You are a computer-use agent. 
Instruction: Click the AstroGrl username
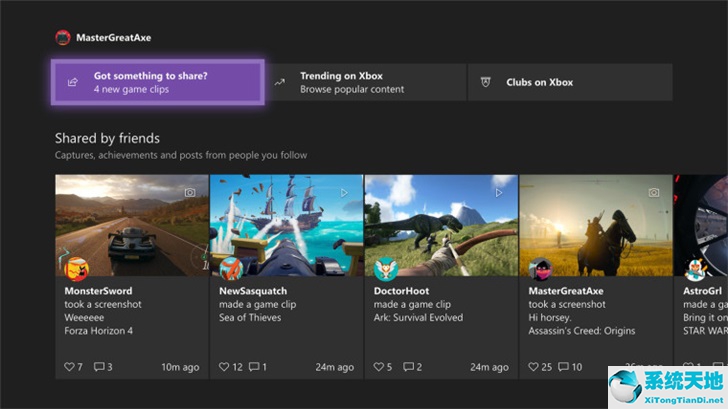[x=702, y=291]
